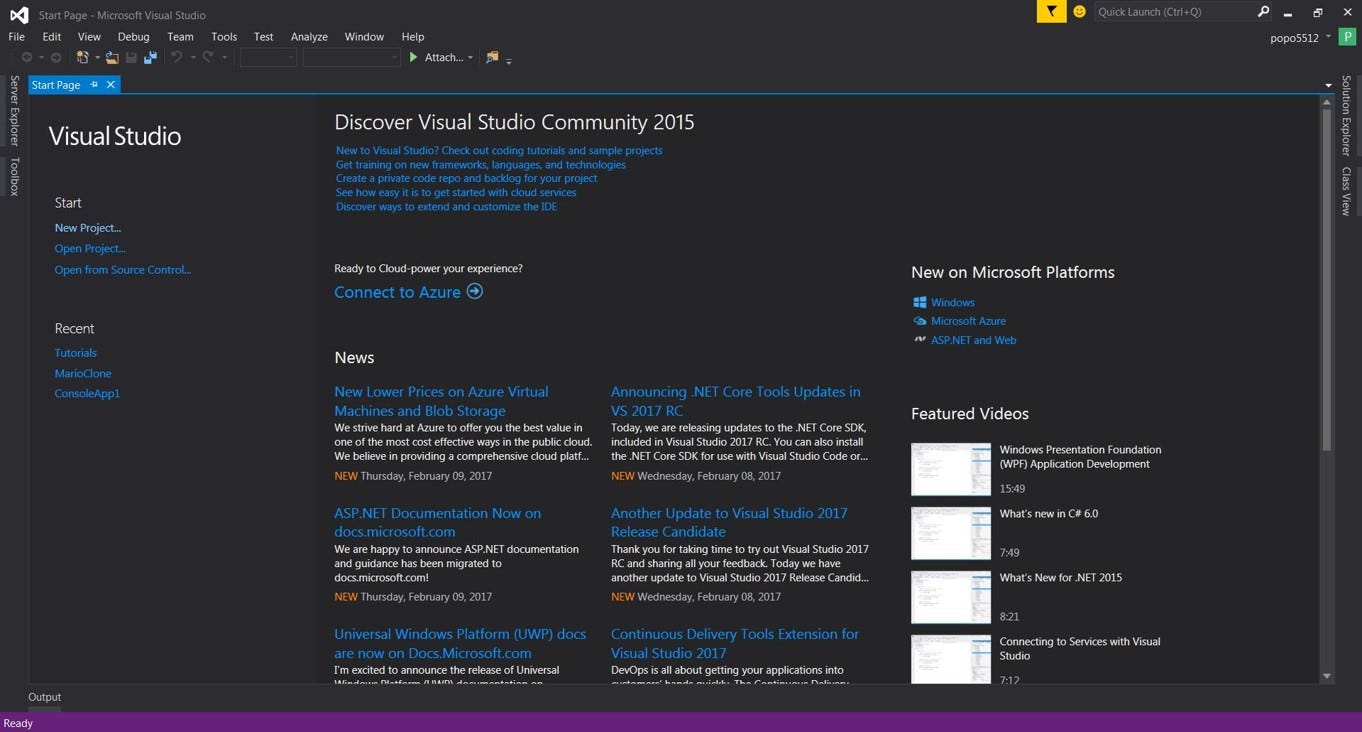
Task: Open the What's new in C# 6.0 video thumbnail
Action: (950, 533)
